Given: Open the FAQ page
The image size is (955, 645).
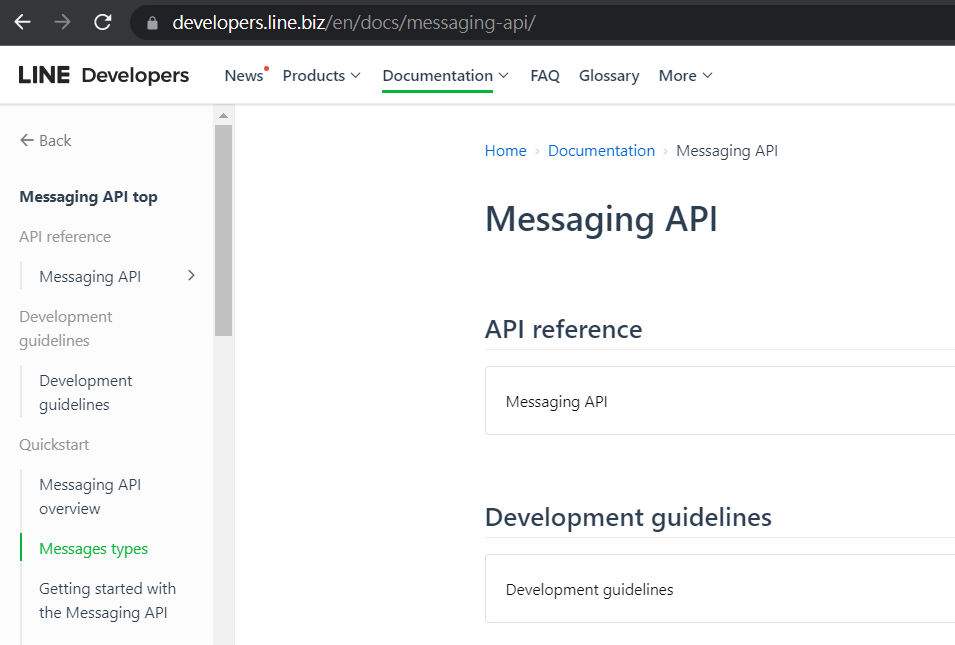Looking at the screenshot, I should pyautogui.click(x=545, y=76).
